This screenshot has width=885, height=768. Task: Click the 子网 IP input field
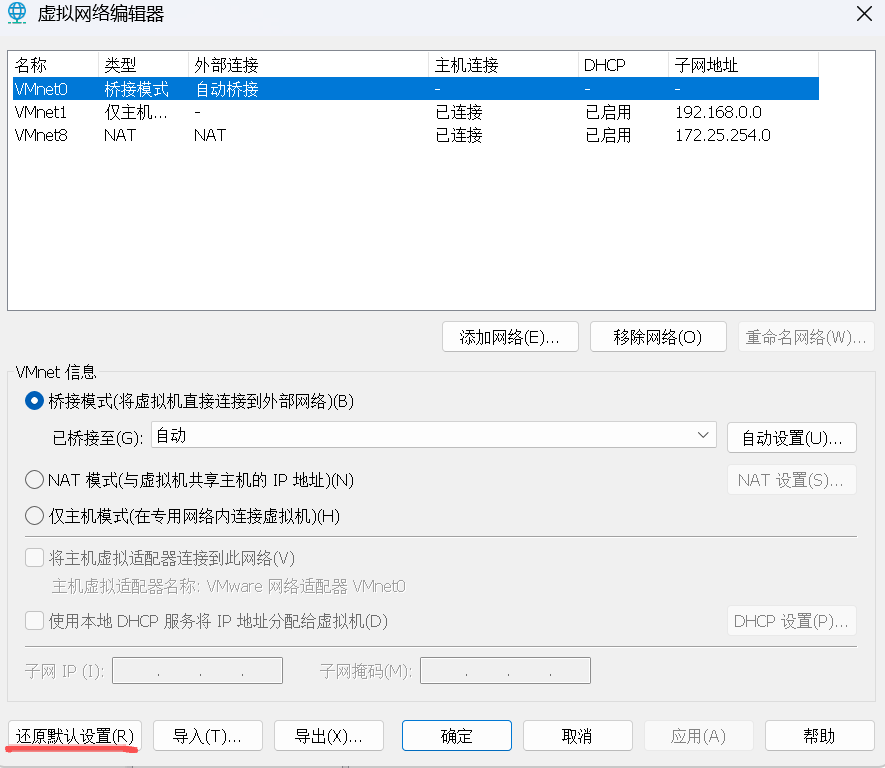click(197, 670)
